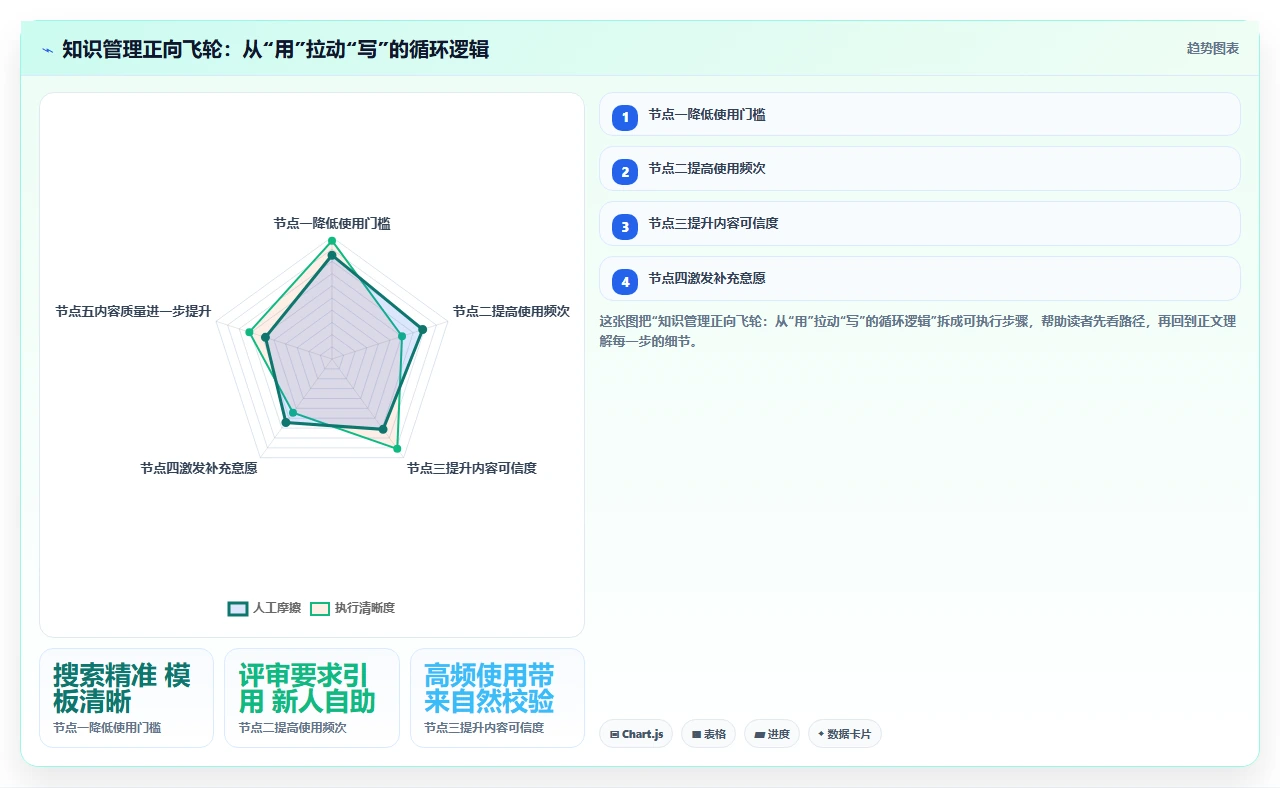Click radar axis label 节点五内容质量进一步提升

coord(133,311)
